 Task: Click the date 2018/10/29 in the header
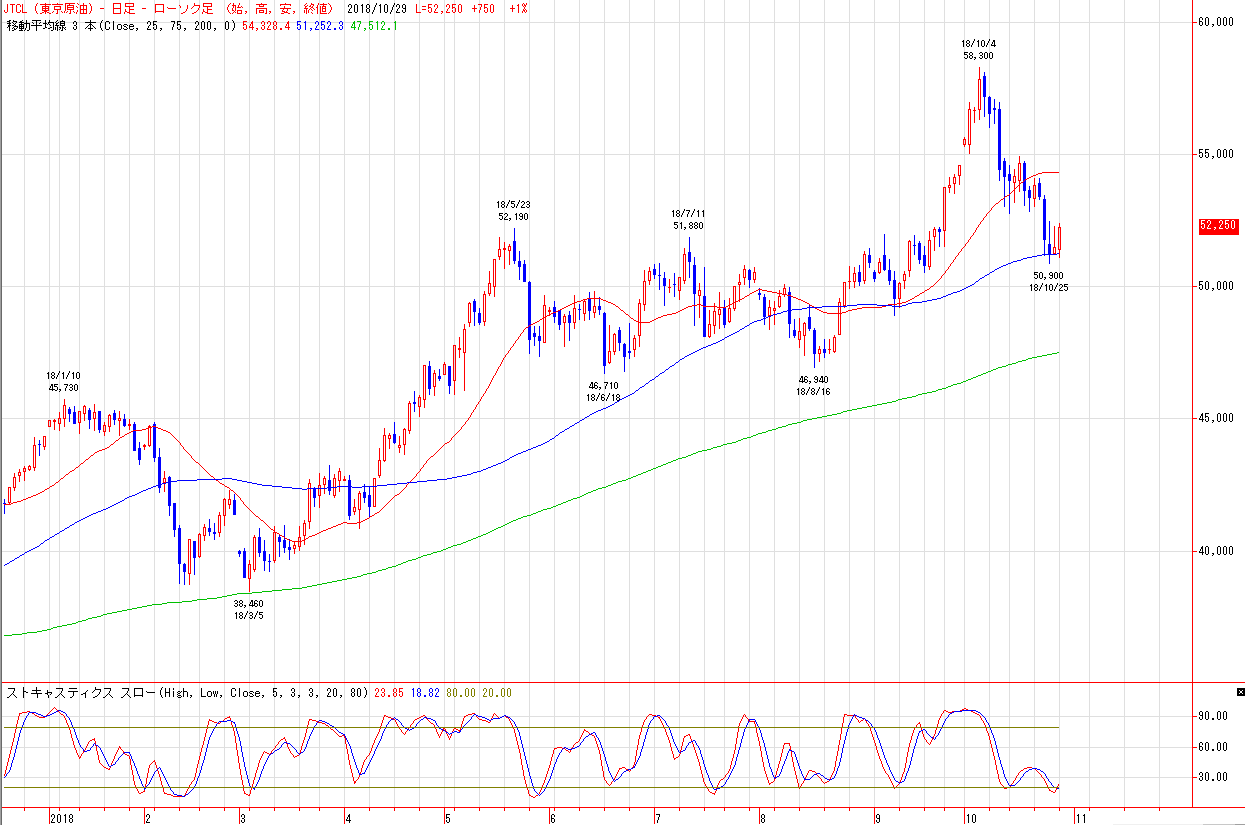[x=377, y=9]
